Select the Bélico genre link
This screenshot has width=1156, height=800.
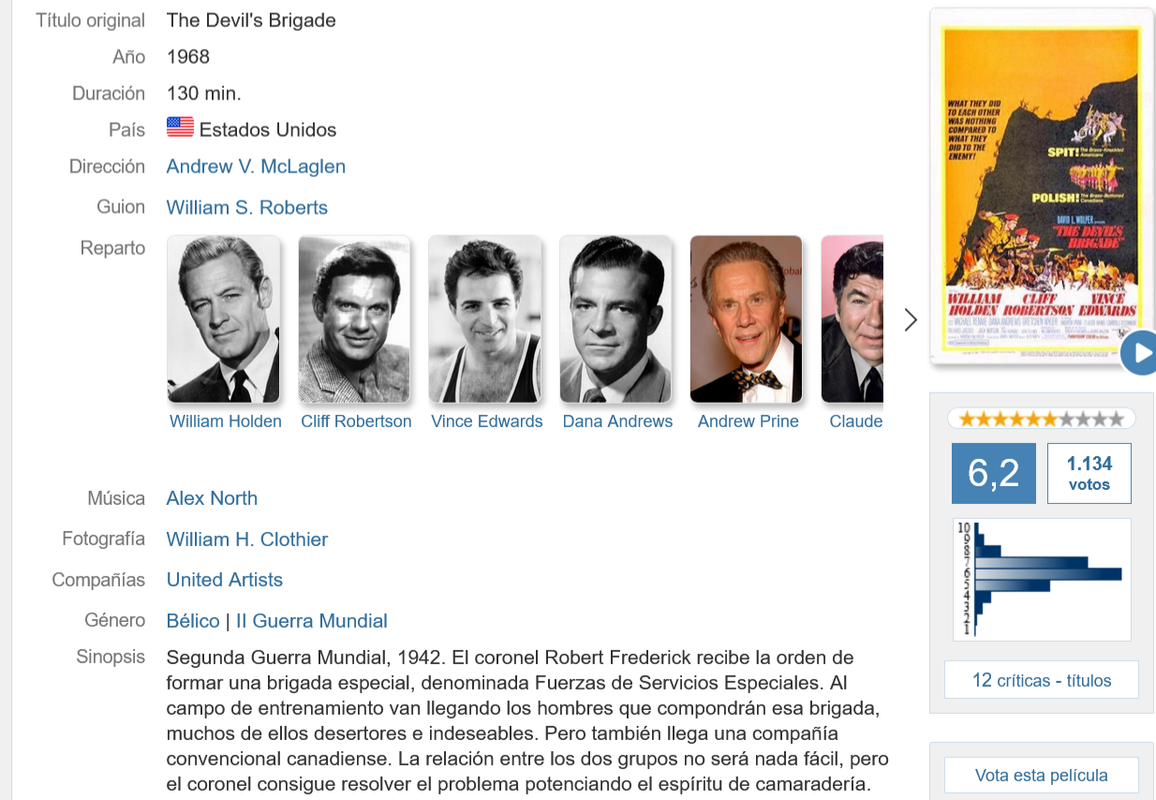(193, 621)
